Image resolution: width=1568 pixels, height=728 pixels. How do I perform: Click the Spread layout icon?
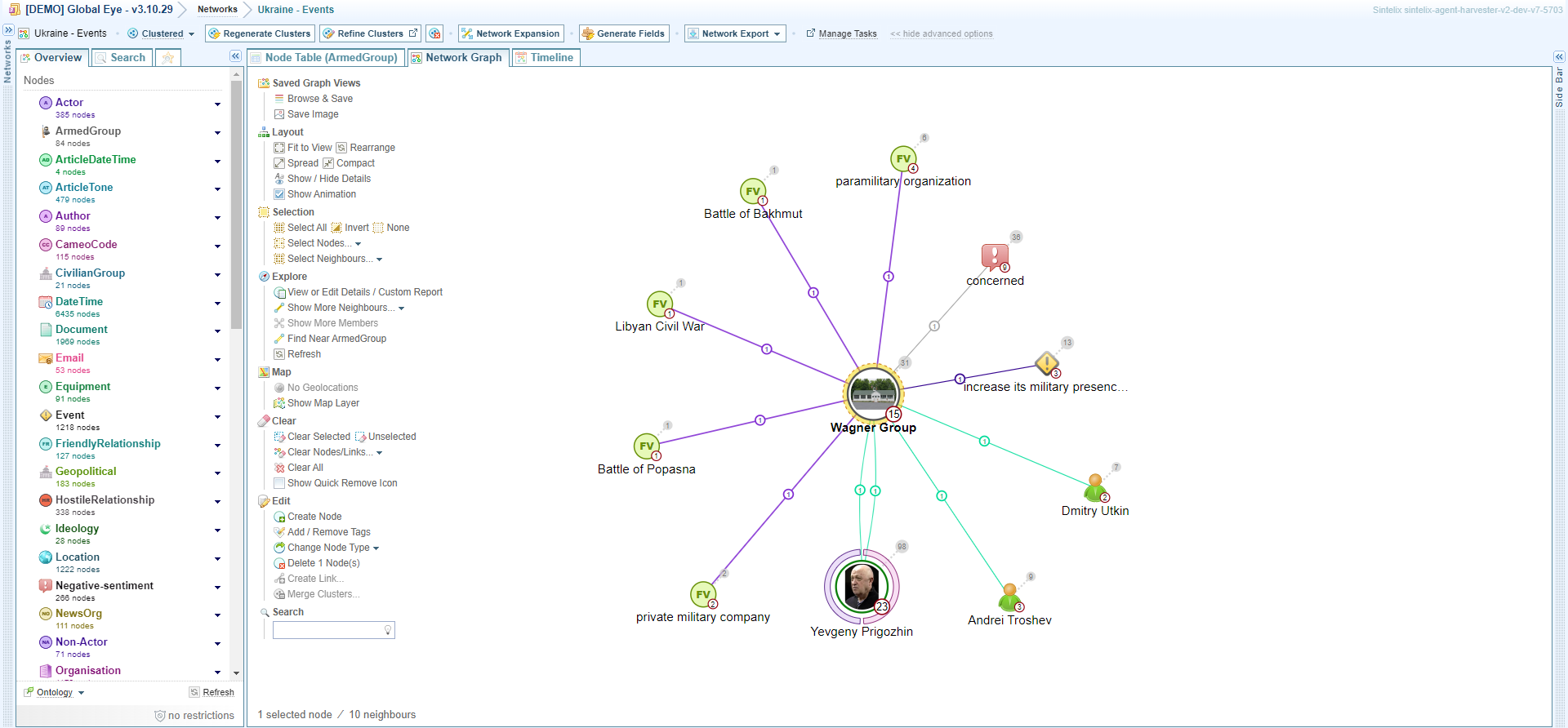(x=279, y=163)
